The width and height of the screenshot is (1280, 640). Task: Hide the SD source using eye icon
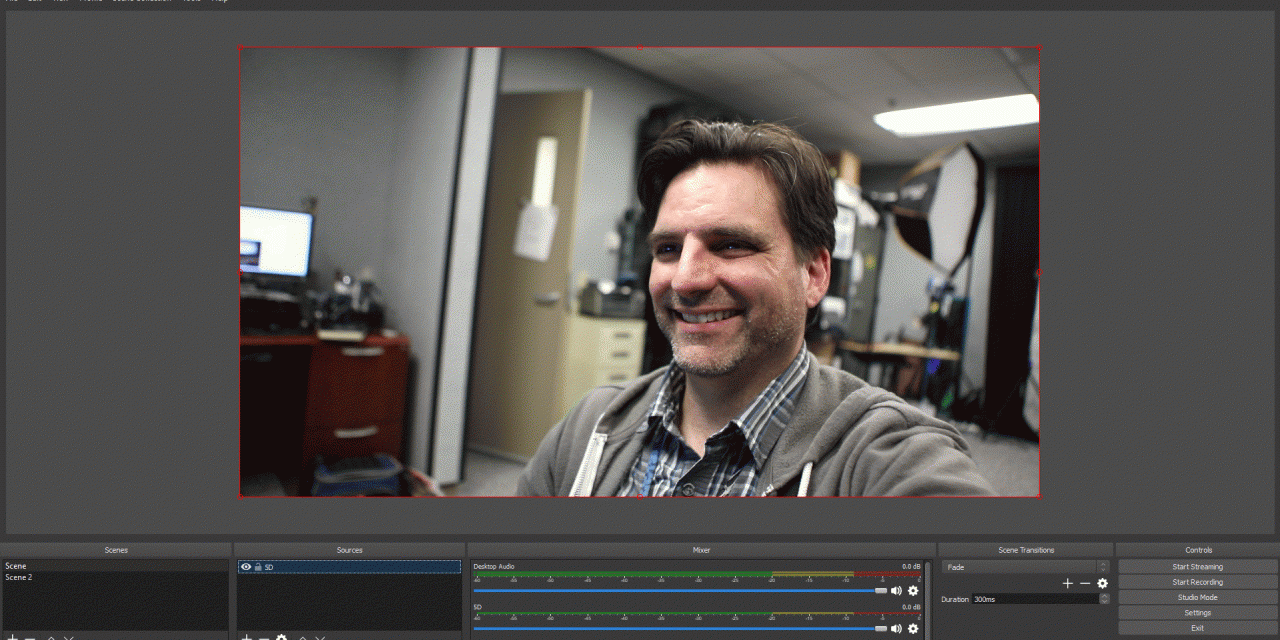point(246,567)
